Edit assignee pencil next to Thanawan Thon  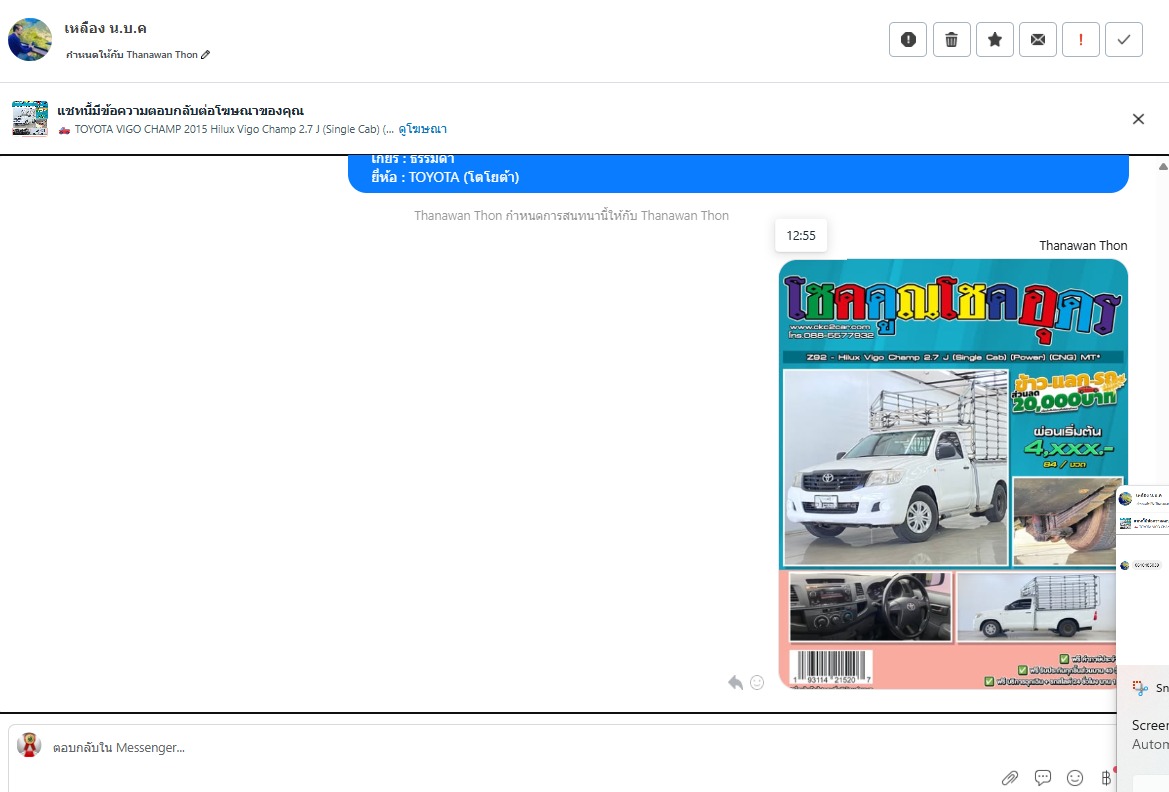(206, 55)
